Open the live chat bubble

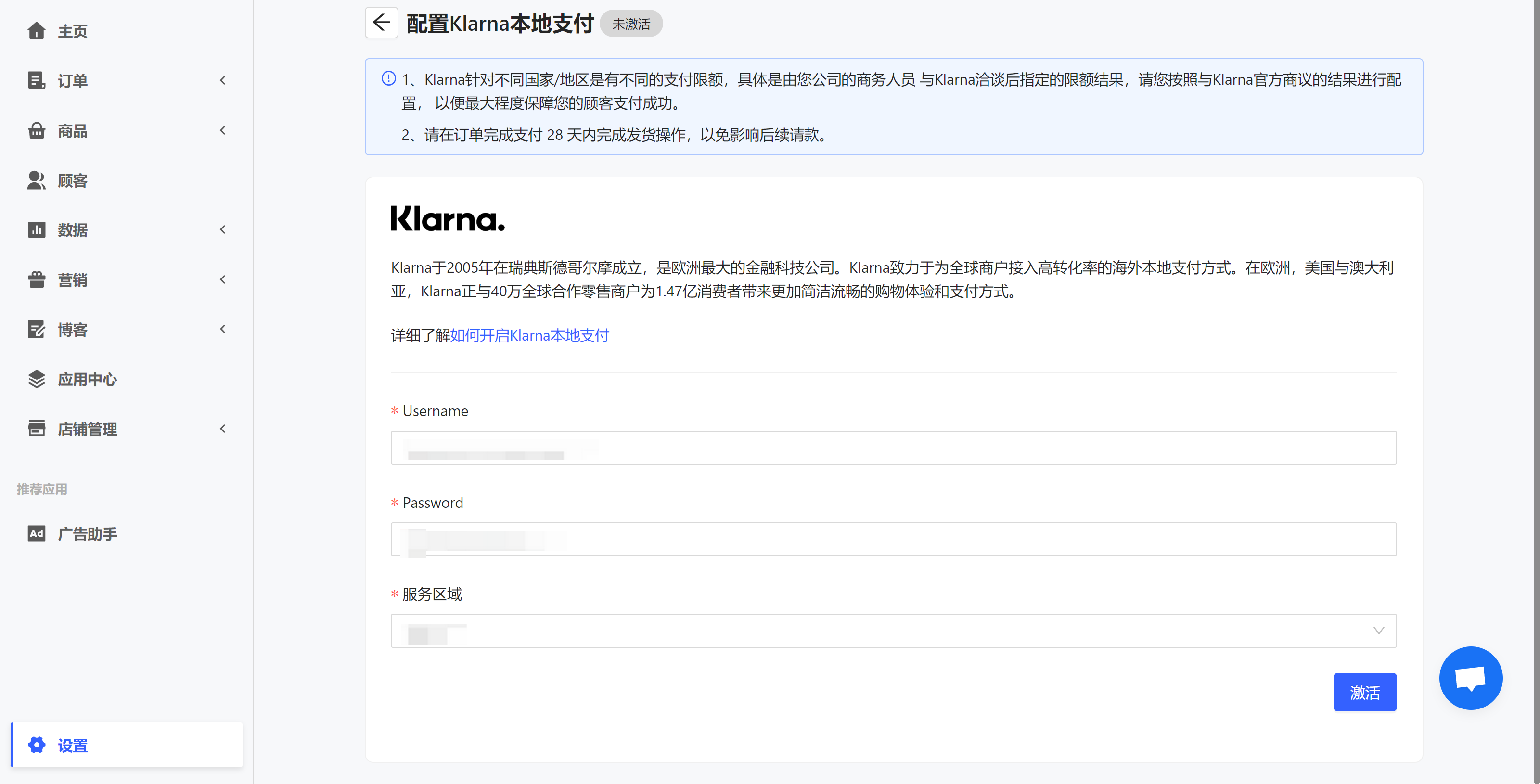point(1470,678)
